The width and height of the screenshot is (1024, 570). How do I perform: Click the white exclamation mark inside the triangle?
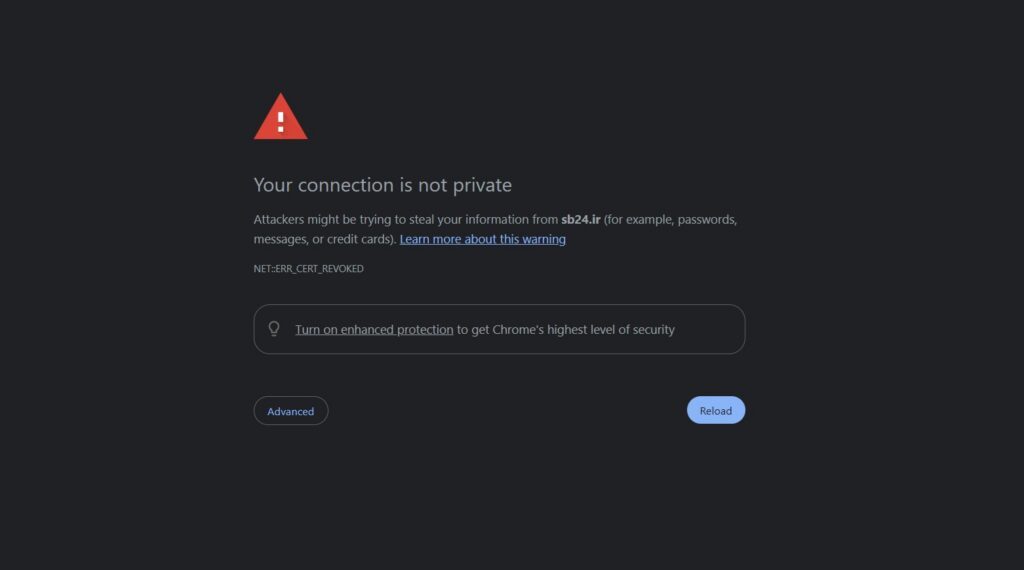(x=280, y=121)
